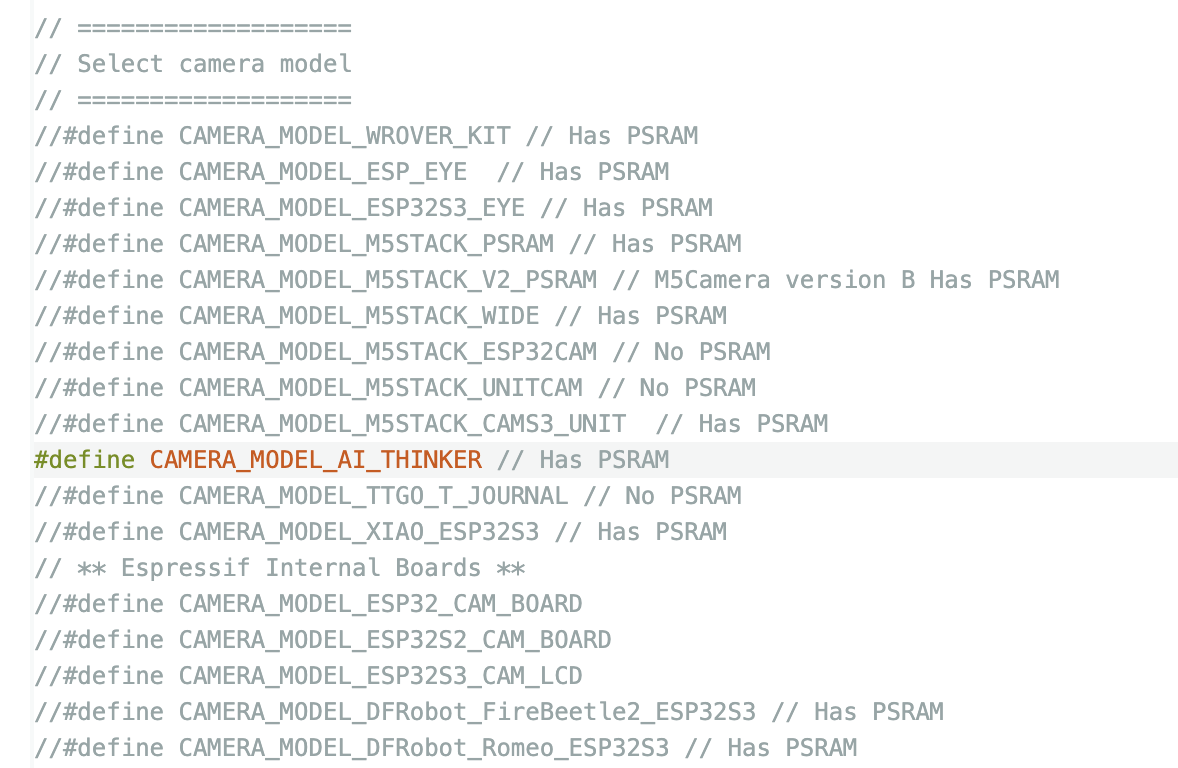The height and width of the screenshot is (768, 1178).
Task: Click on CAMERA_MODEL_ESP32_CAM_BOARD identifier
Action: coord(380,604)
